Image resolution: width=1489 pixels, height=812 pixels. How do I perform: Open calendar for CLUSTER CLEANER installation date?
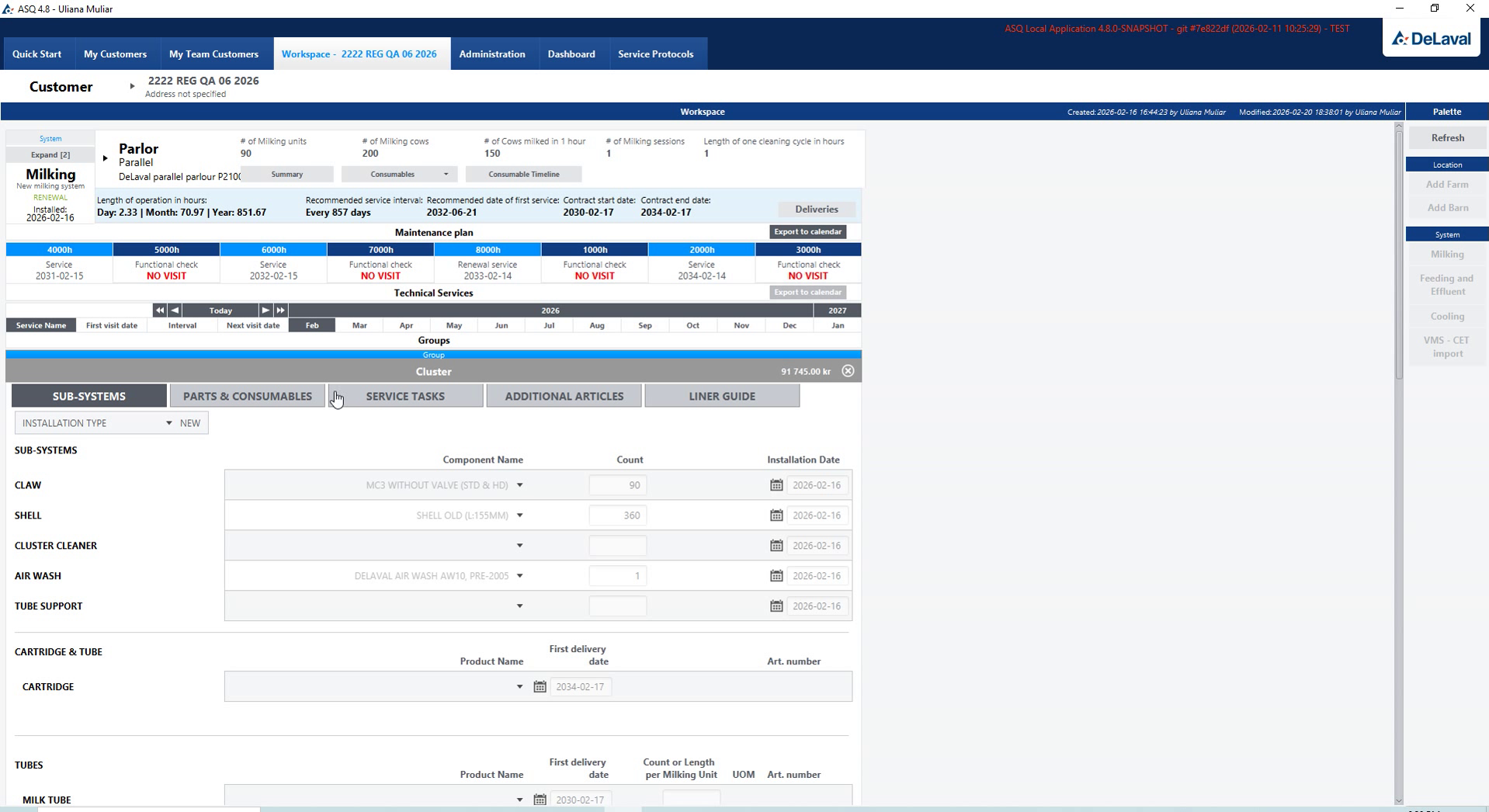click(776, 546)
